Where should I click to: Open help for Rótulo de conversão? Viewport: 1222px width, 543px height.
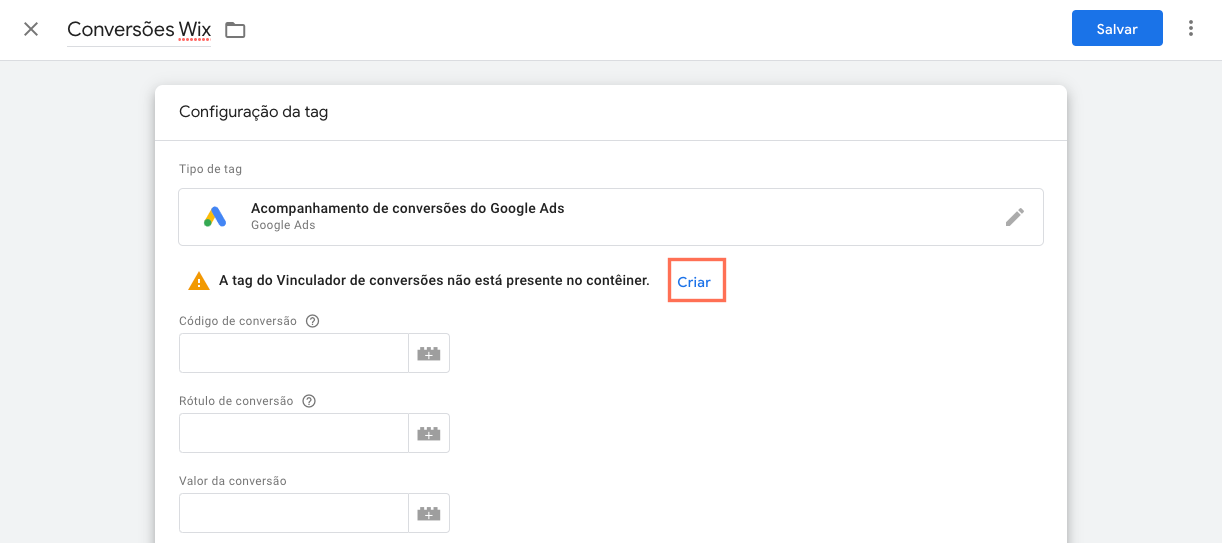[x=309, y=401]
